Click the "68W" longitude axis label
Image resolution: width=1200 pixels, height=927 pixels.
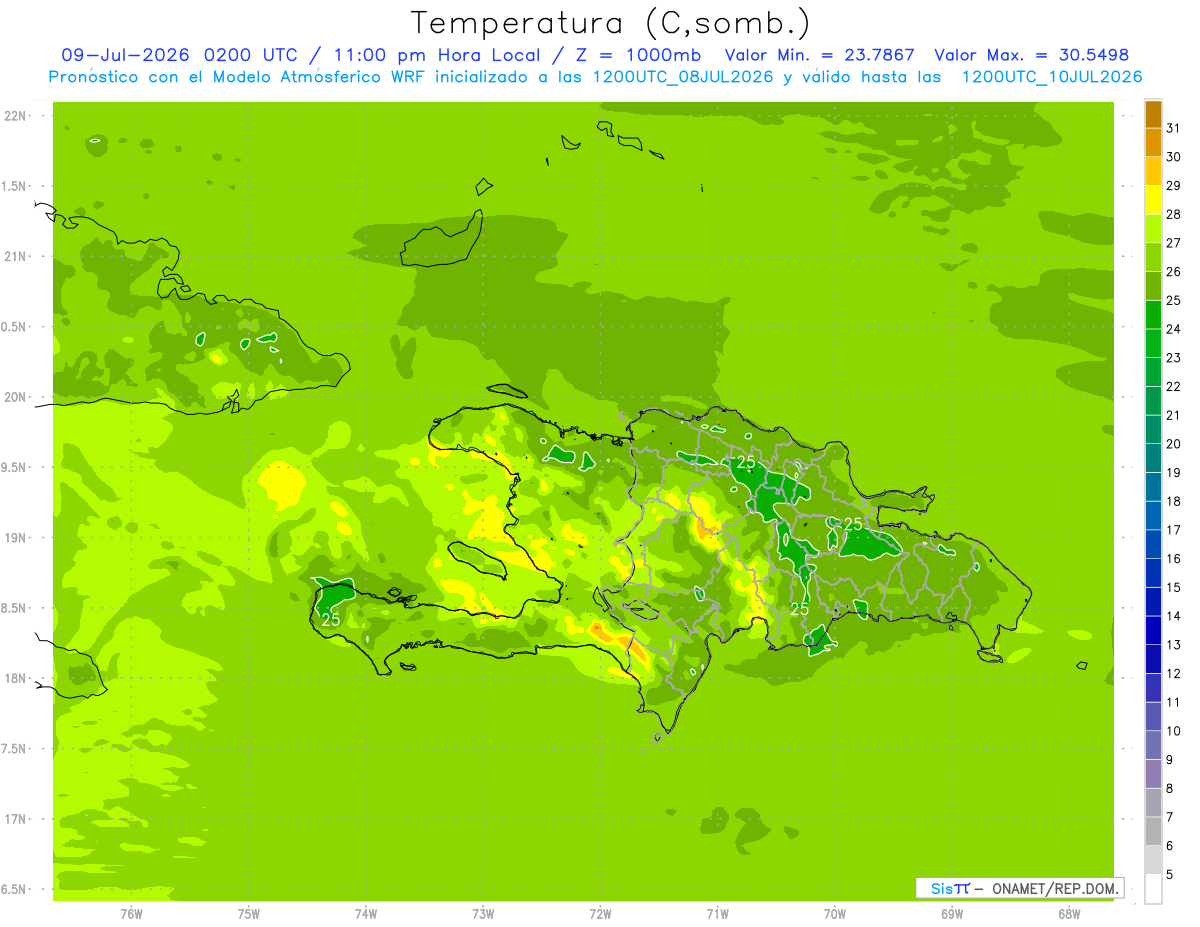click(1069, 914)
